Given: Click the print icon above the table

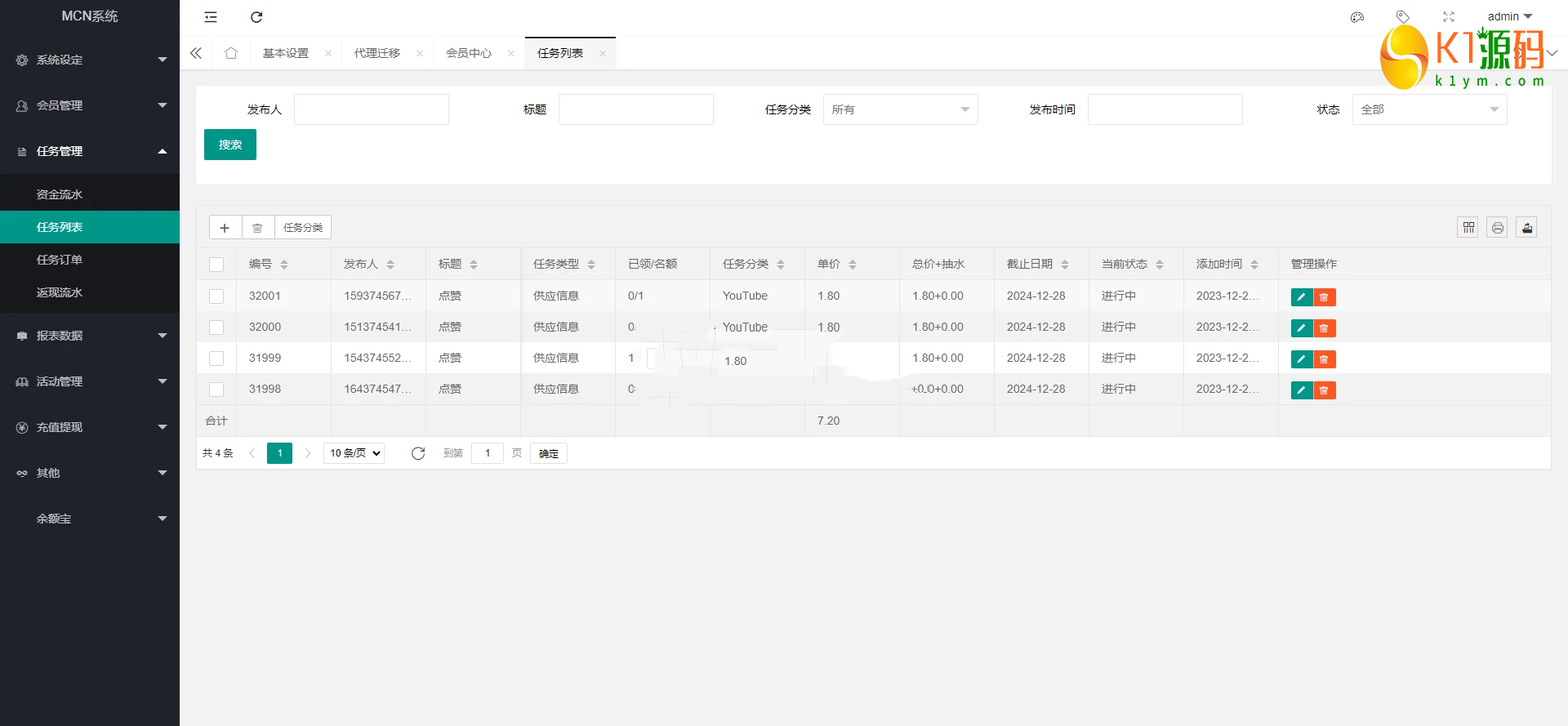Looking at the screenshot, I should [x=1497, y=228].
